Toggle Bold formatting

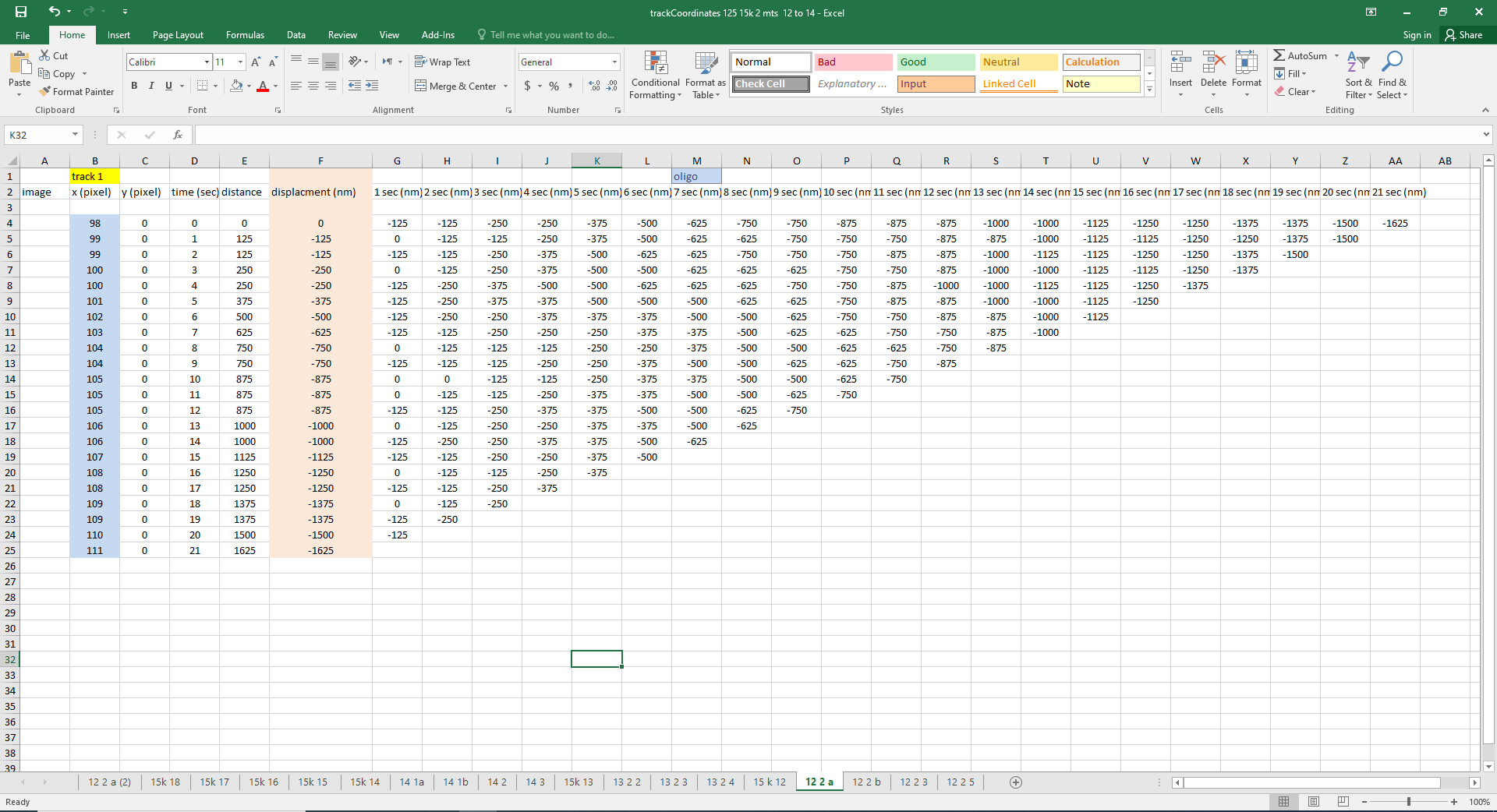pos(134,86)
